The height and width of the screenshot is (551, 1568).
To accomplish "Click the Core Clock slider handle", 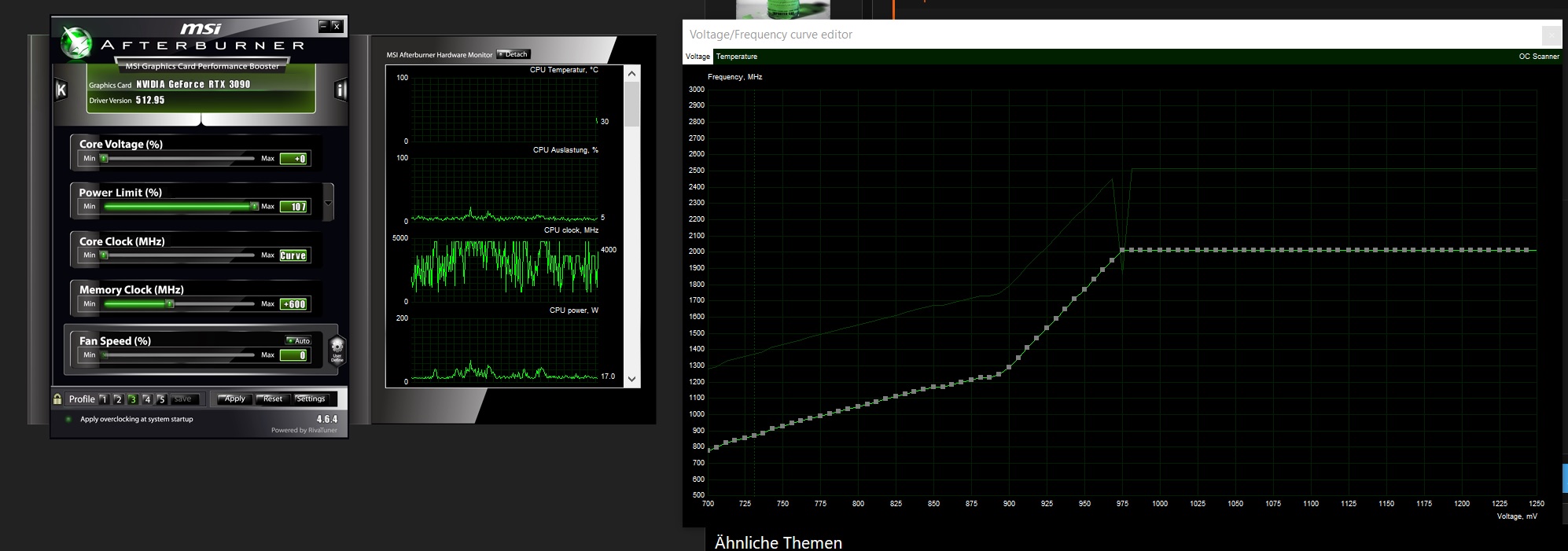I will pyautogui.click(x=104, y=255).
